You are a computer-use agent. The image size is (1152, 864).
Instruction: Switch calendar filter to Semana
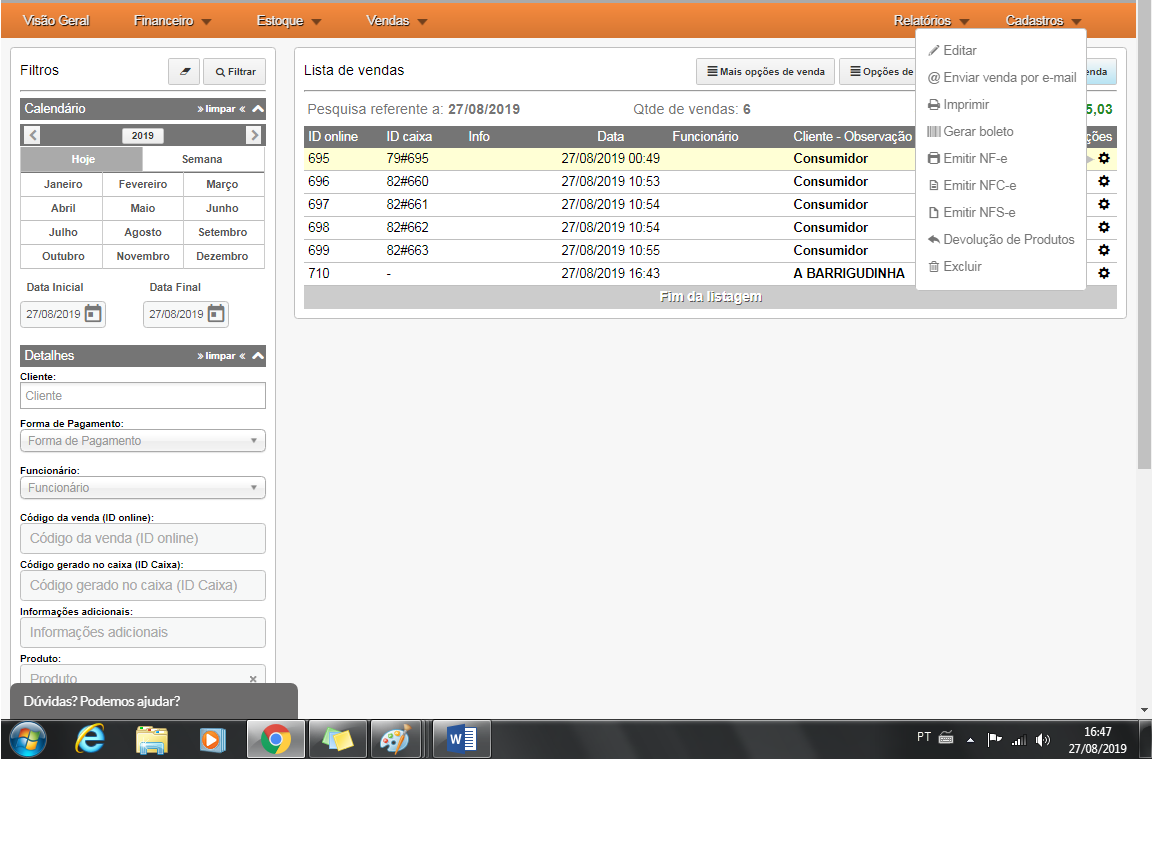(x=203, y=160)
